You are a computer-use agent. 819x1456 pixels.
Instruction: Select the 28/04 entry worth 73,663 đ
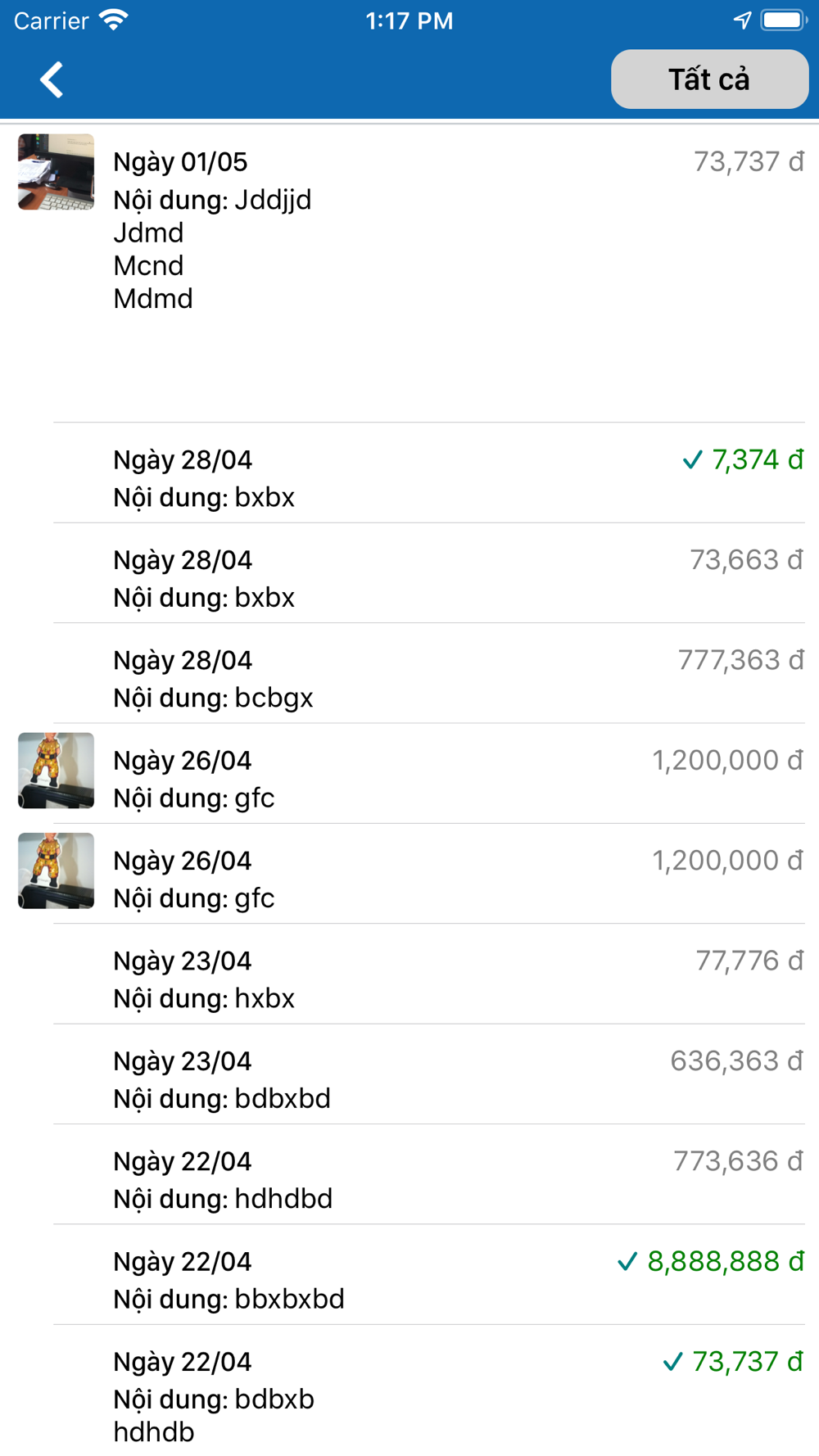tap(409, 578)
